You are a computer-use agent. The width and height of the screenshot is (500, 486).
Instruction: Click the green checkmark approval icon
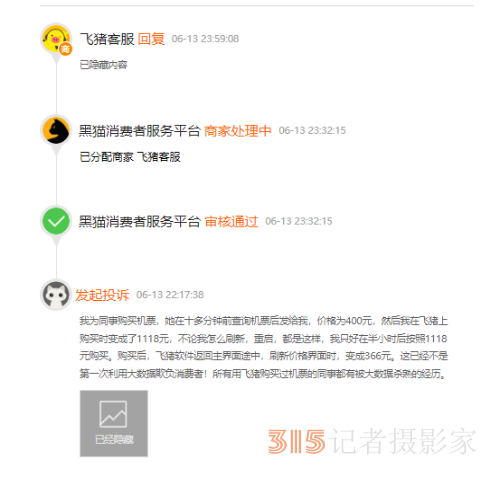point(56,221)
